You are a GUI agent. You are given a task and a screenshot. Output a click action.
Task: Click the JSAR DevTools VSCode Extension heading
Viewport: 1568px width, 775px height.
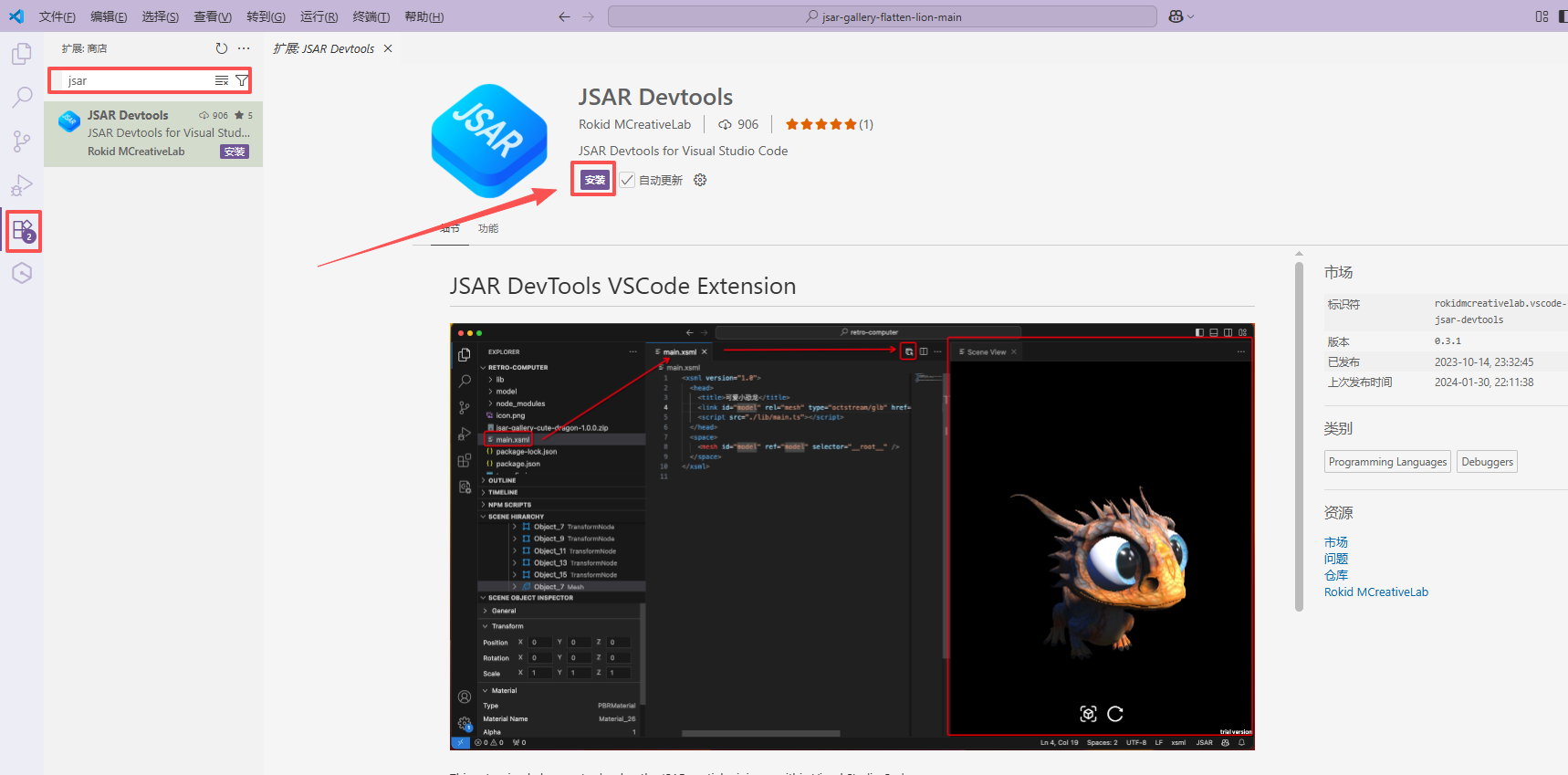(x=622, y=286)
